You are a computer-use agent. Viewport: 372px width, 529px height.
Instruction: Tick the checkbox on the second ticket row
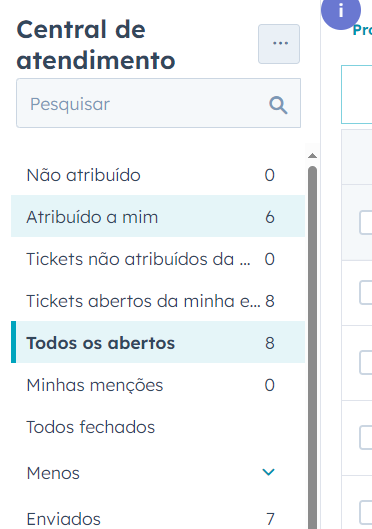(x=366, y=293)
